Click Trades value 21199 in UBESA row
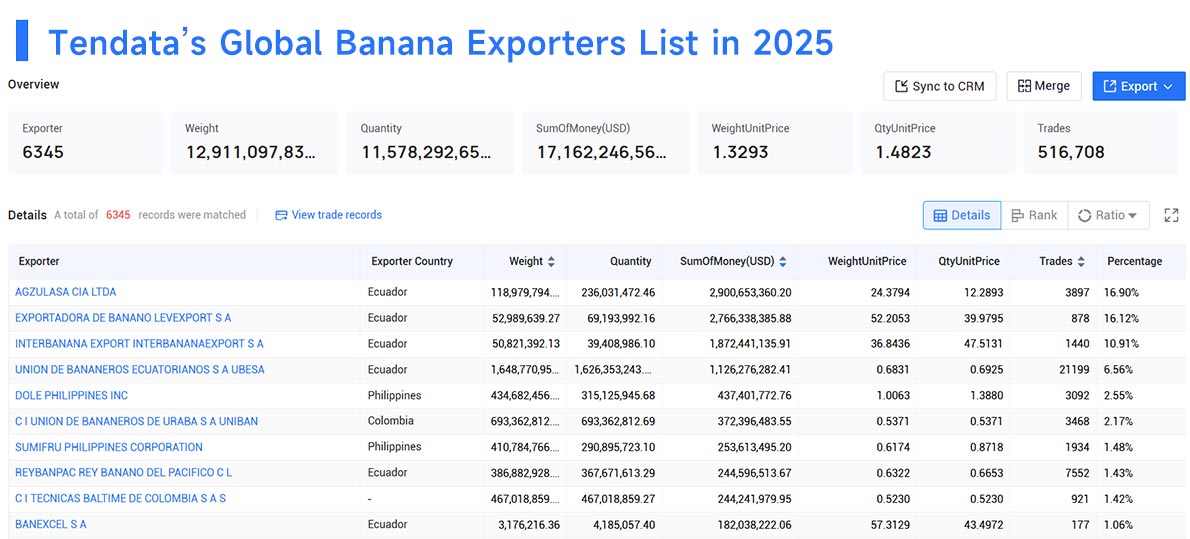The height and width of the screenshot is (539, 1190). coord(1075,370)
